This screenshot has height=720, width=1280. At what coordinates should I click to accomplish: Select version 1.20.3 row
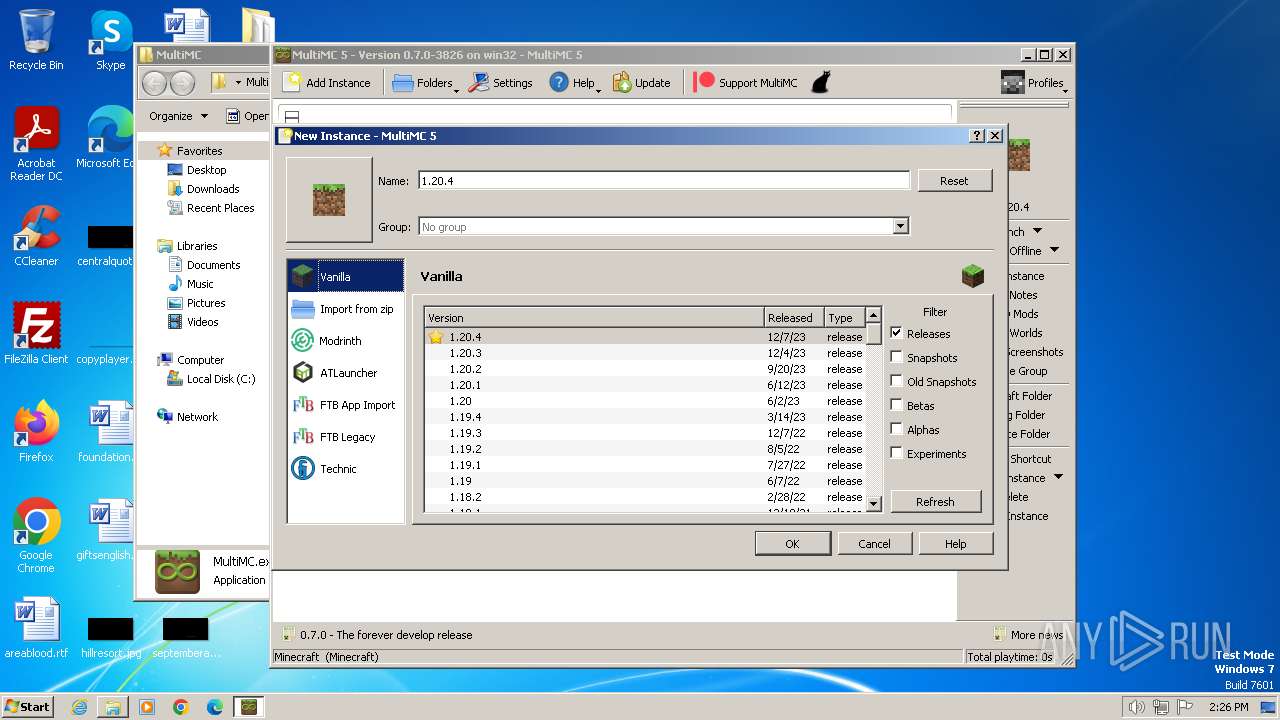[645, 353]
